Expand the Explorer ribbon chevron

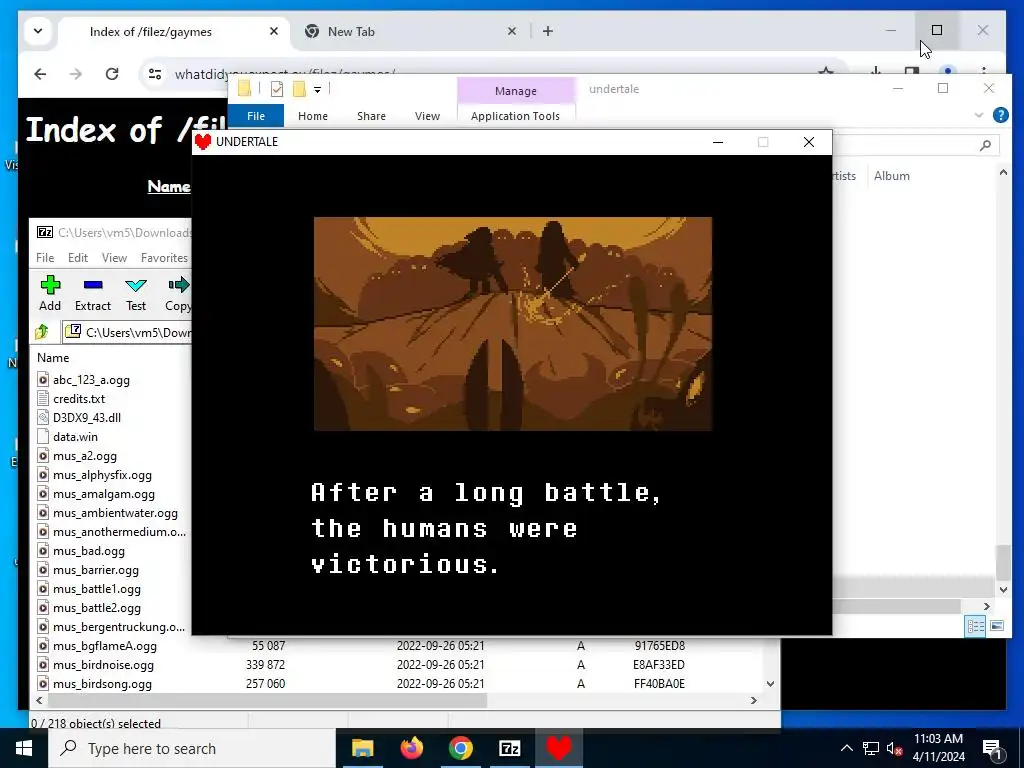(978, 115)
